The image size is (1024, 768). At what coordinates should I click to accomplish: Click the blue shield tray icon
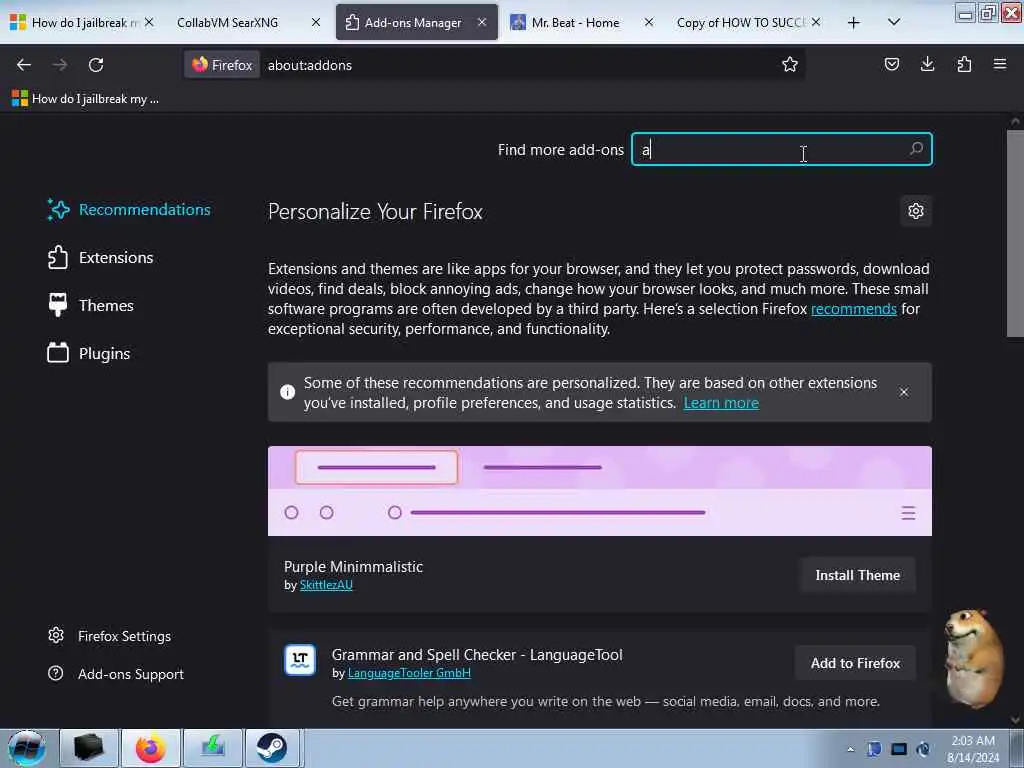[874, 749]
